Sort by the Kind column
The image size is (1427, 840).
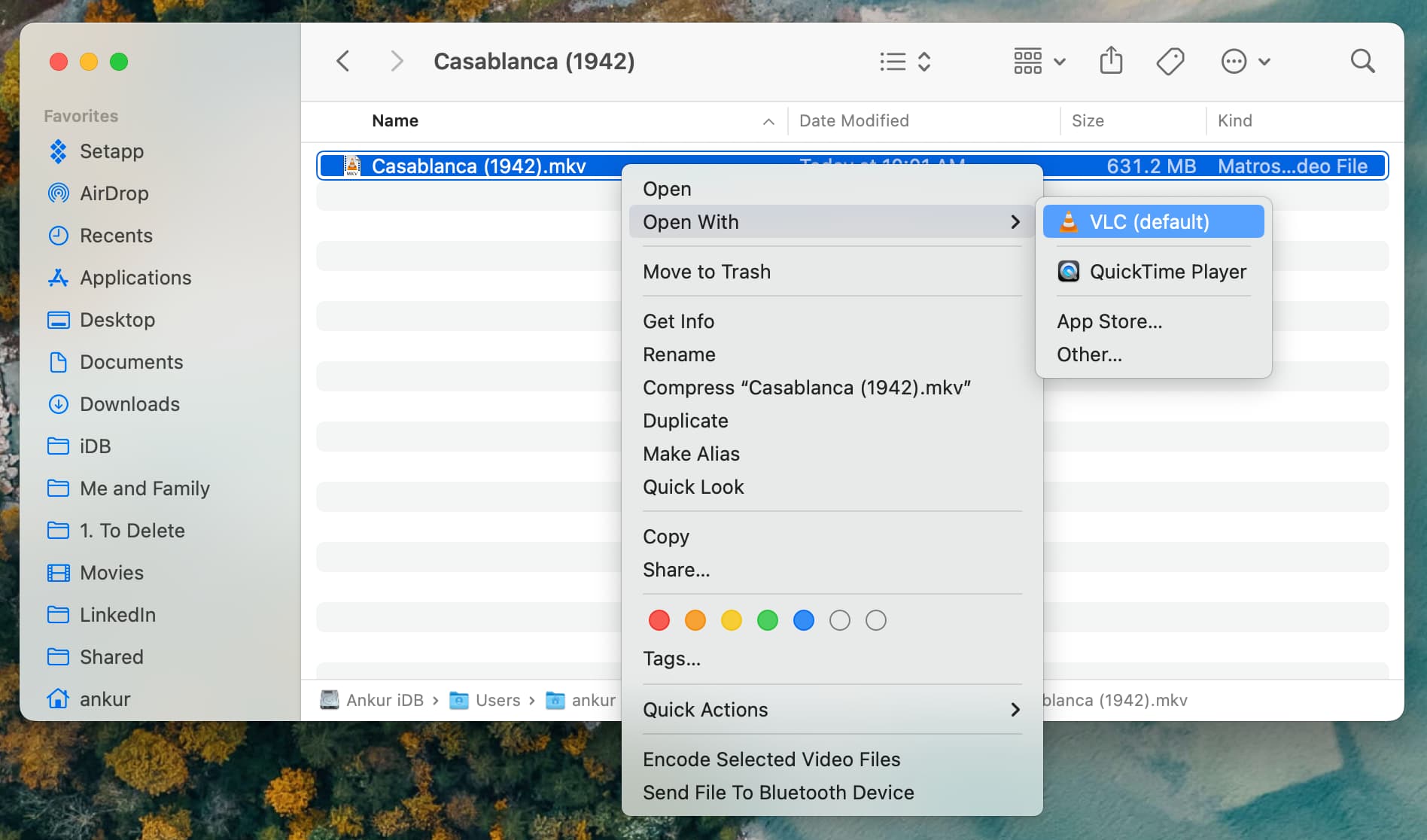1234,120
